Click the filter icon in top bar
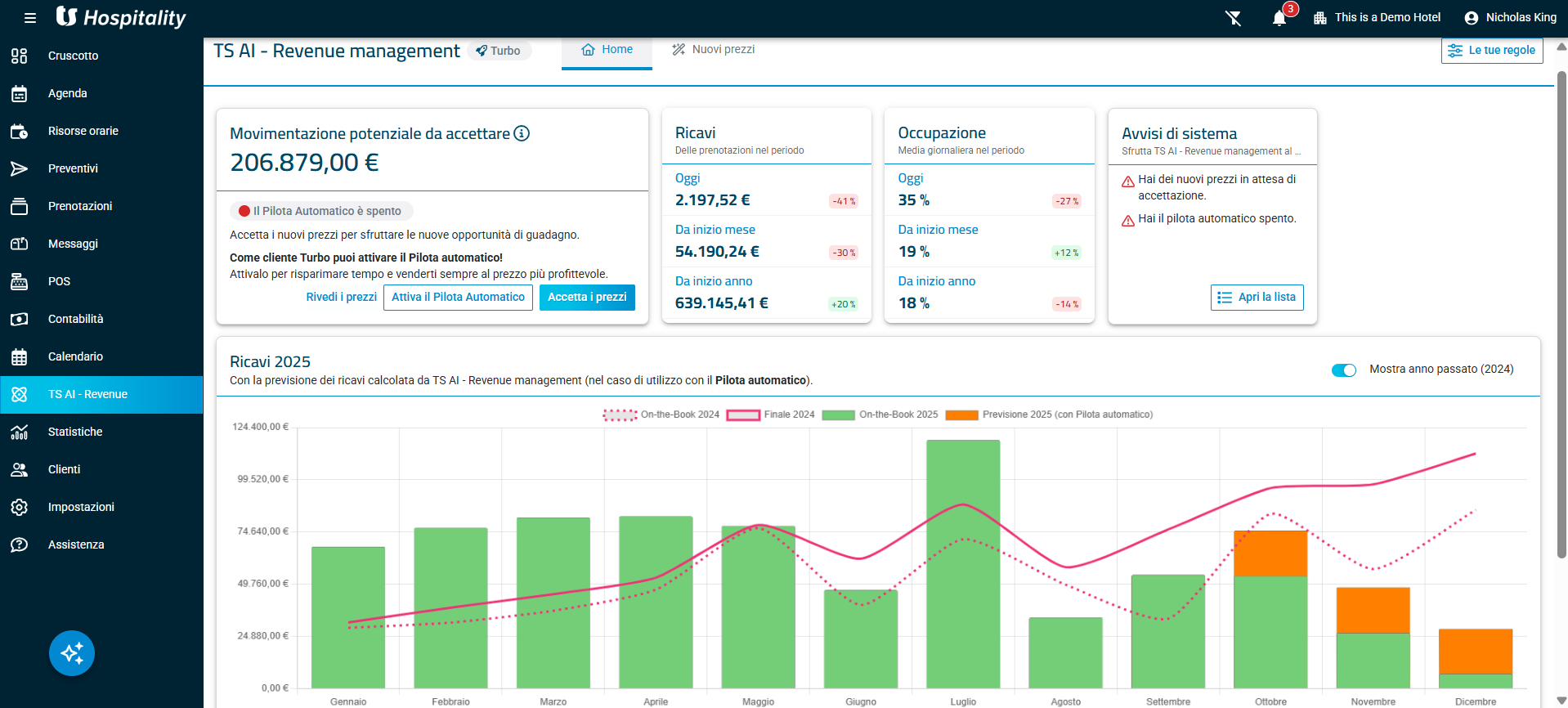 tap(1234, 18)
